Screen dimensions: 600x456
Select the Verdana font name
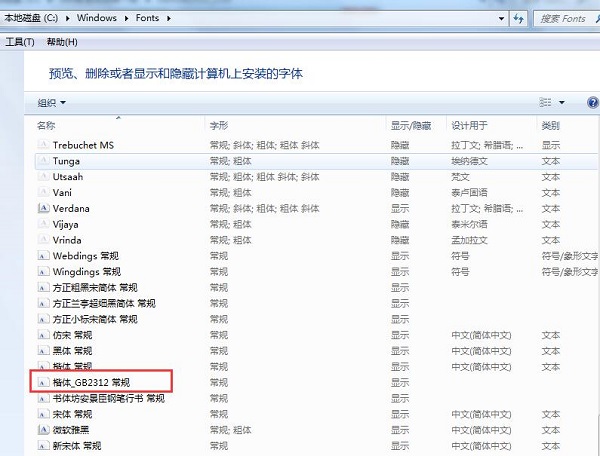tap(71, 208)
